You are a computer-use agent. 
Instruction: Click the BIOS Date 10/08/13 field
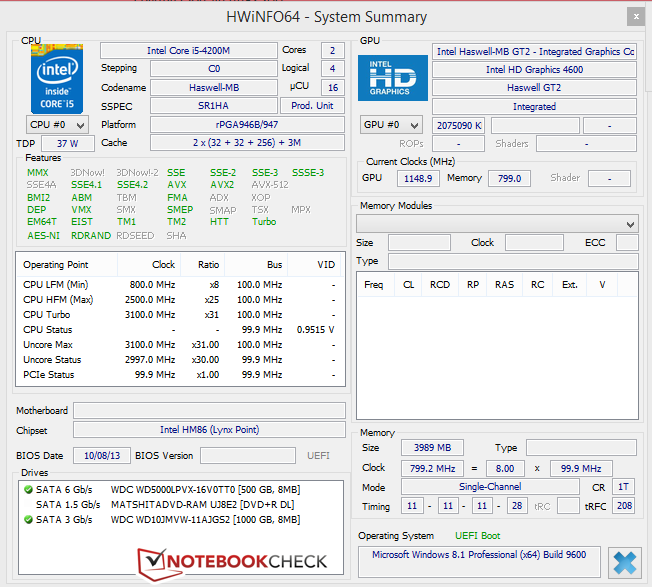coord(102,456)
